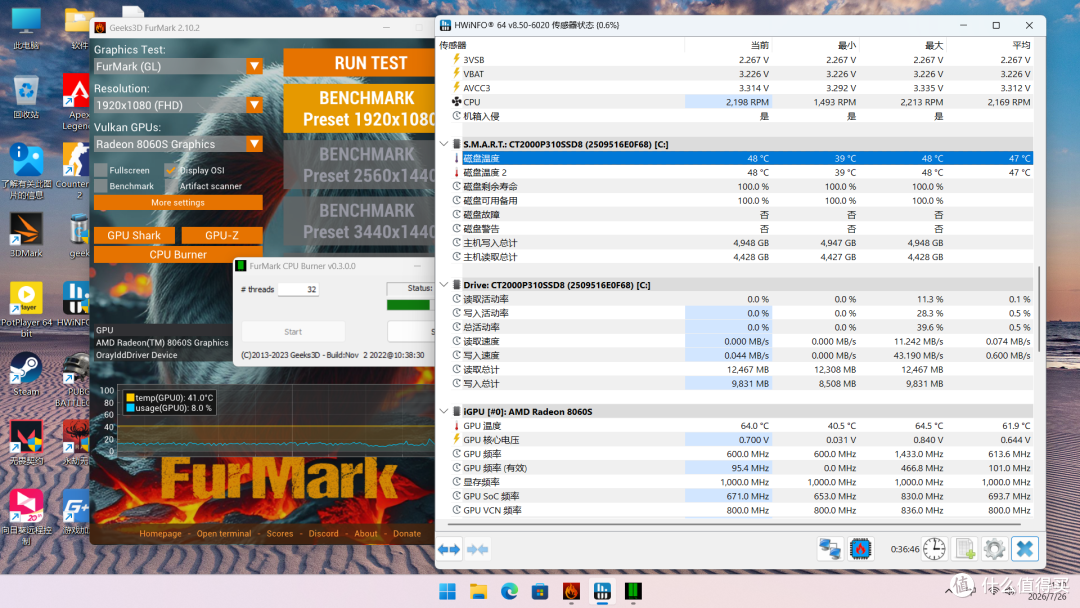Screen dimensions: 1080x608
Task: Open the Discord link in FurMark
Action: point(324,534)
